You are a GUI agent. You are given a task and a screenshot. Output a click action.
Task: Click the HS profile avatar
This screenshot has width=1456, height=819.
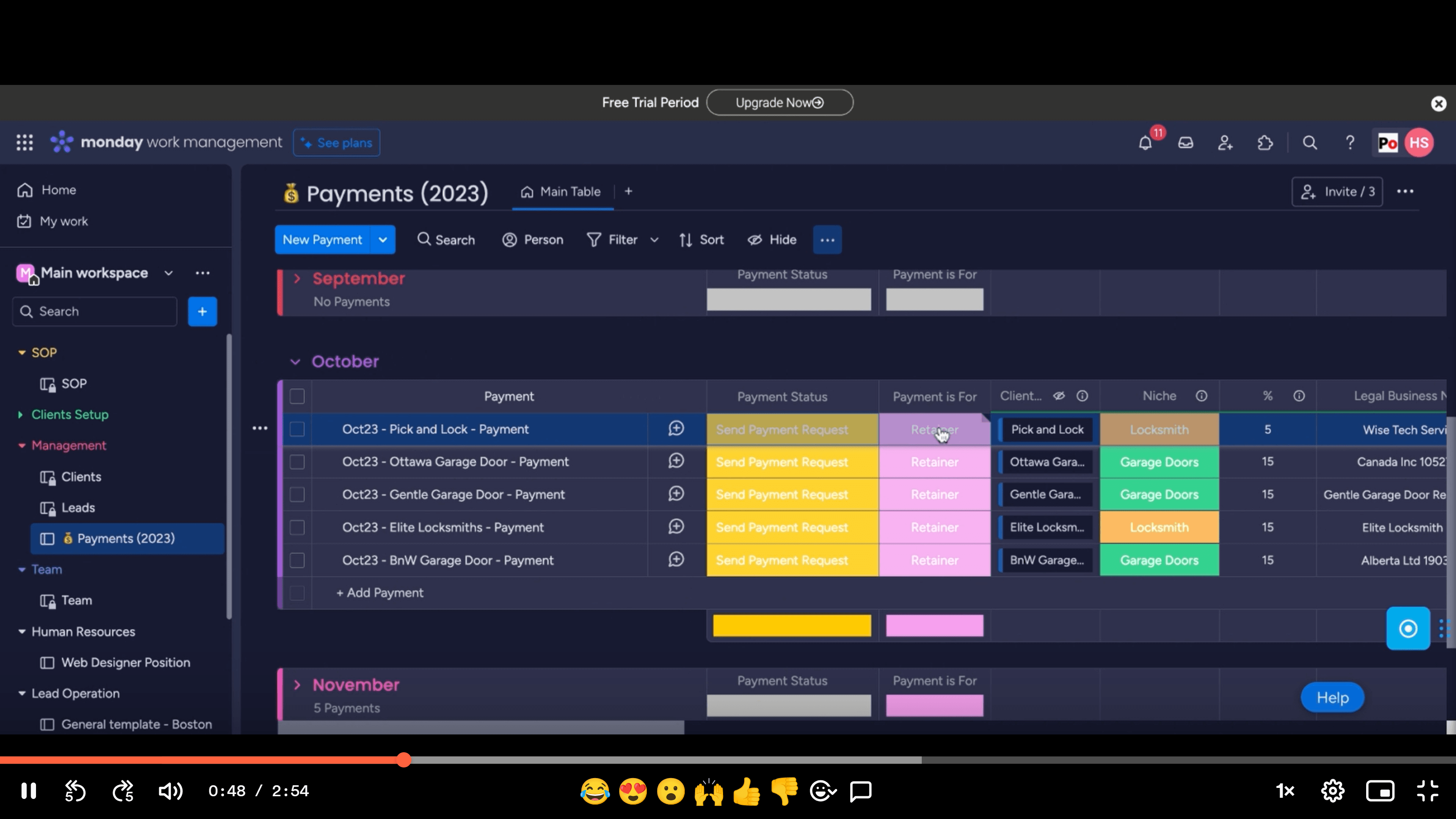coord(1419,143)
